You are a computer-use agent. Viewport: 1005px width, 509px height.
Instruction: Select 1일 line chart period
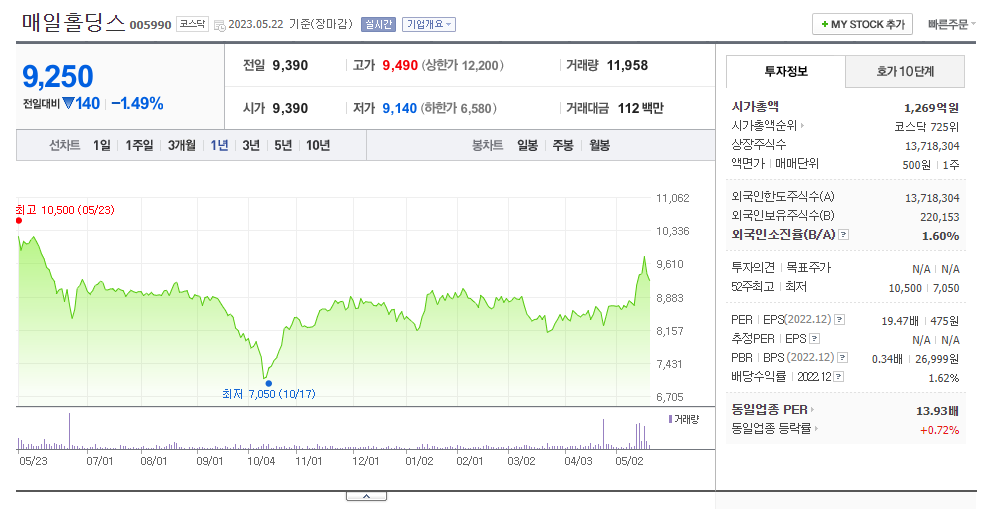point(102,146)
